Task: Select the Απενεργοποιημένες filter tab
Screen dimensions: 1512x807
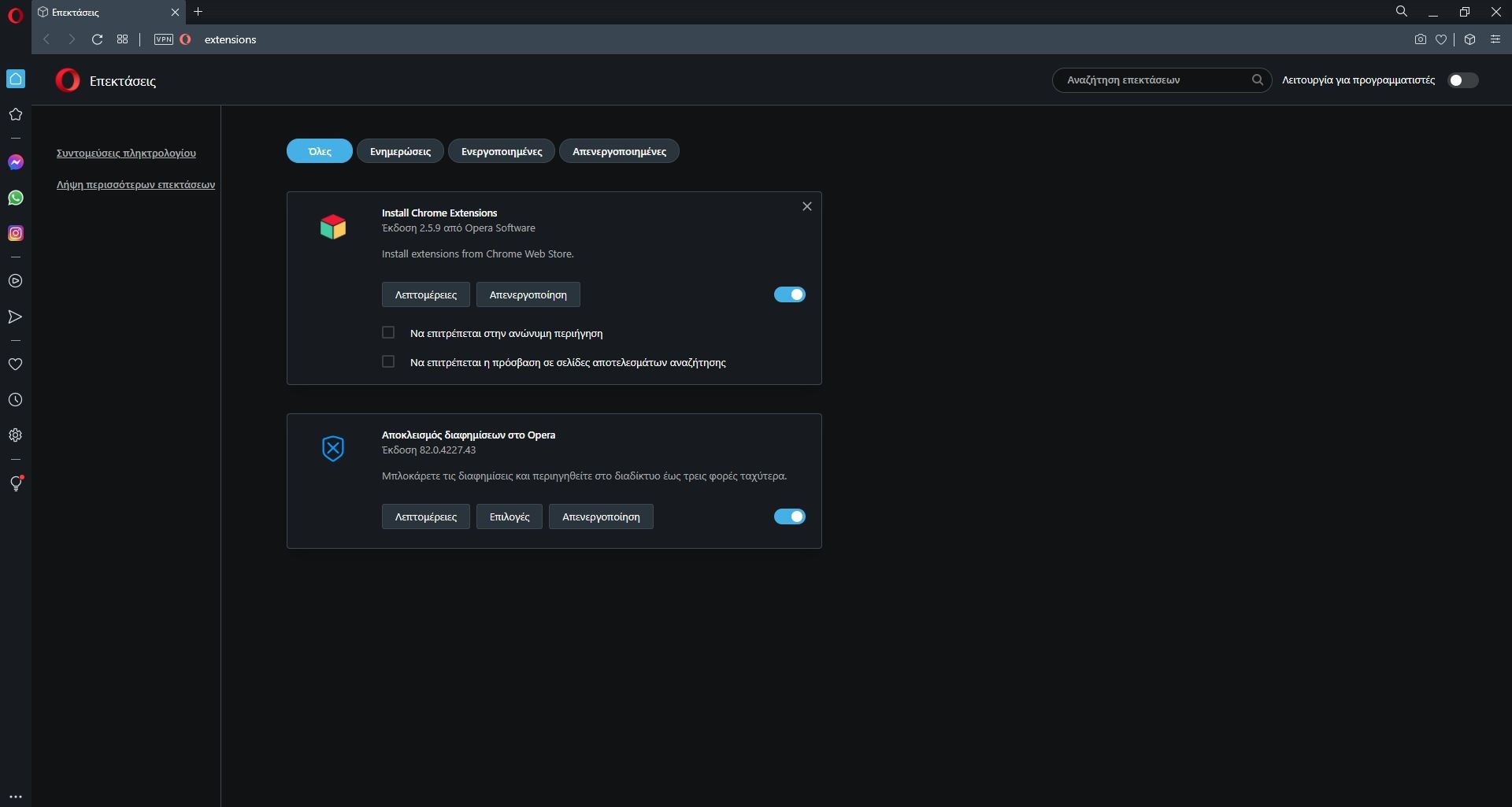Action: pyautogui.click(x=619, y=151)
